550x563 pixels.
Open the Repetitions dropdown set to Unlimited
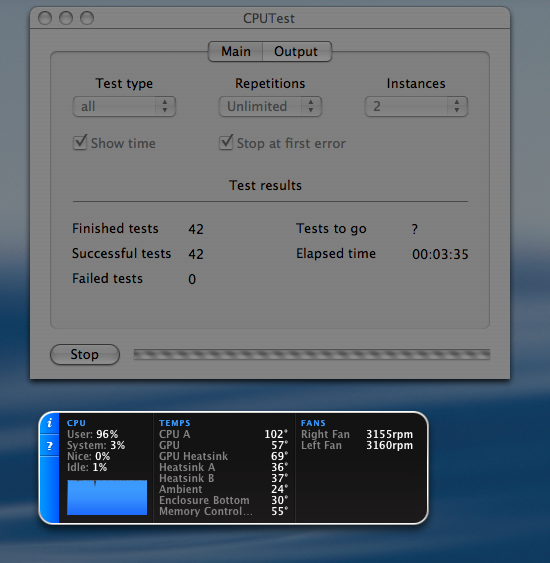270,106
